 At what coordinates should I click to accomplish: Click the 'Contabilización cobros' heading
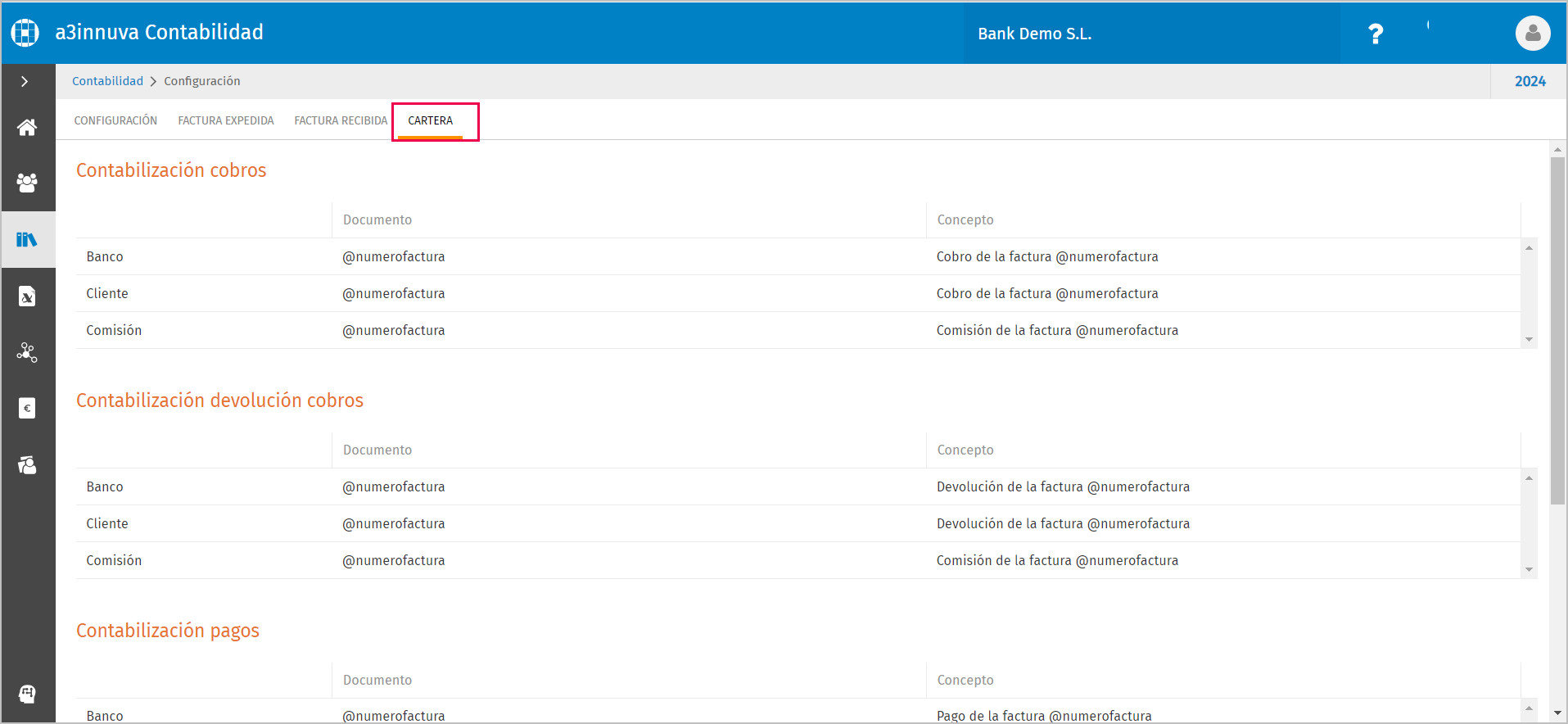point(171,170)
